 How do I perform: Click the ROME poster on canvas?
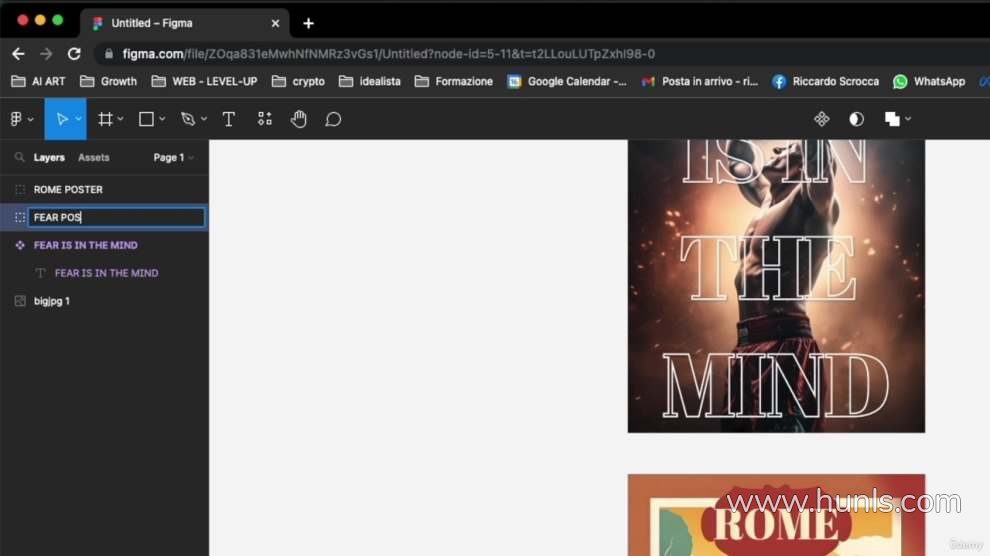[776, 515]
